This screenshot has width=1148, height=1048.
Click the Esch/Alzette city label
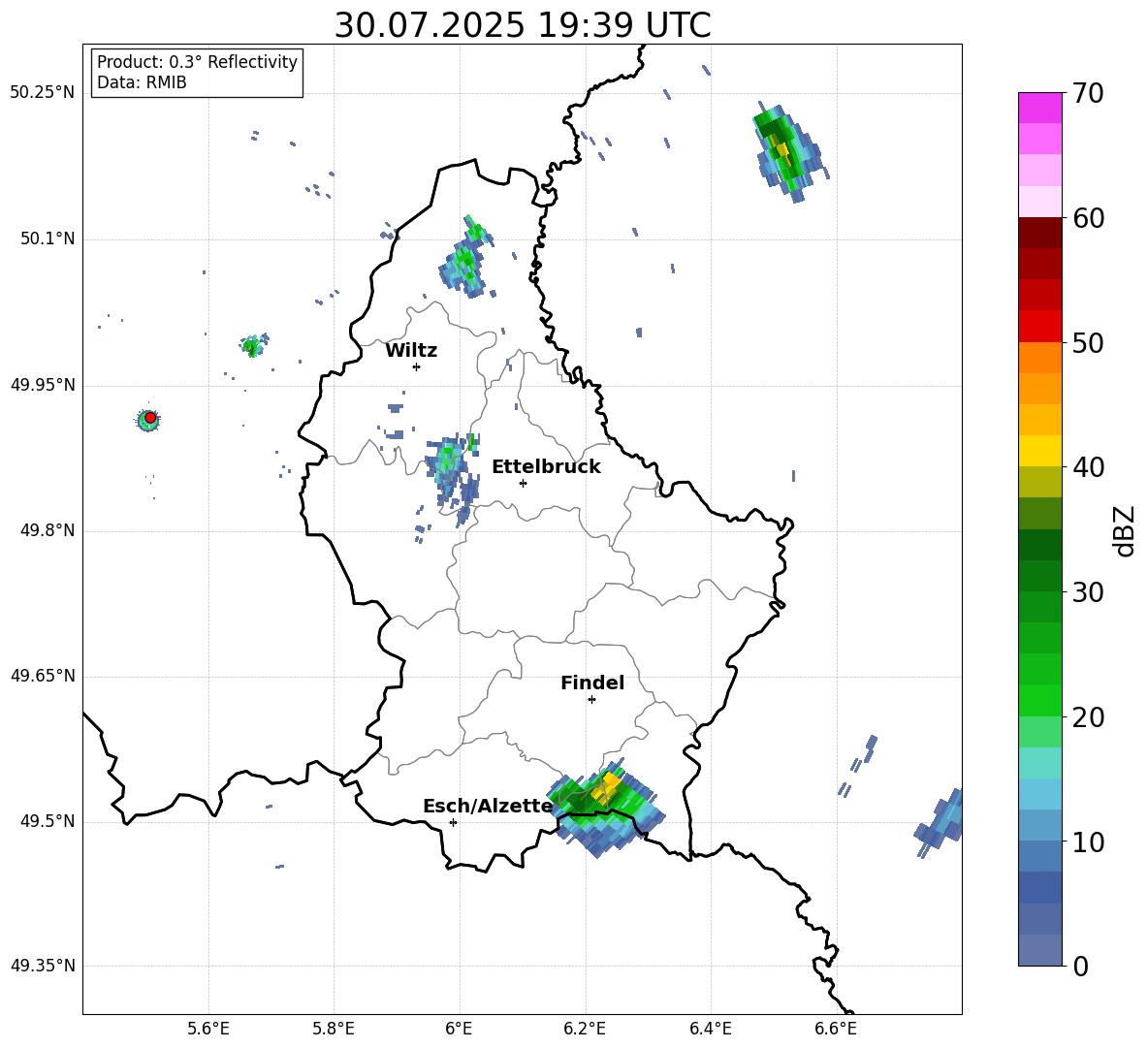click(489, 806)
